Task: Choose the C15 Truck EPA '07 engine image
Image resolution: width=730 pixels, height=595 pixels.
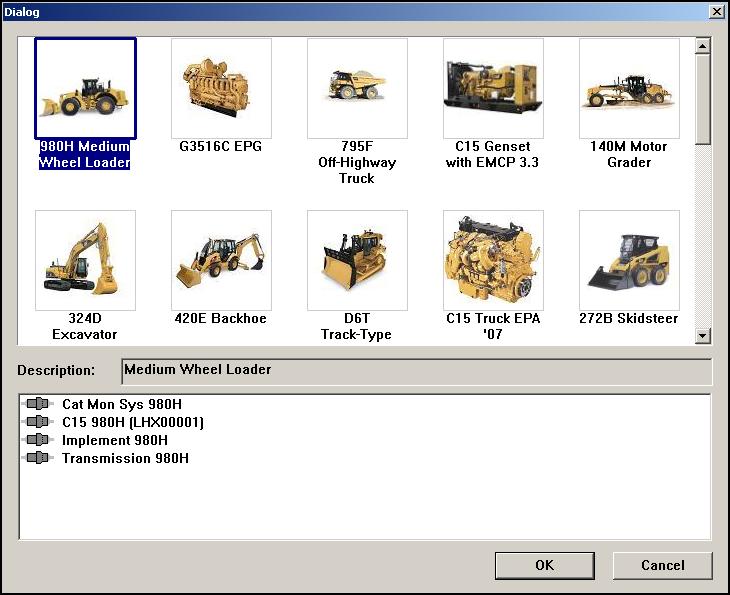Action: tap(493, 260)
